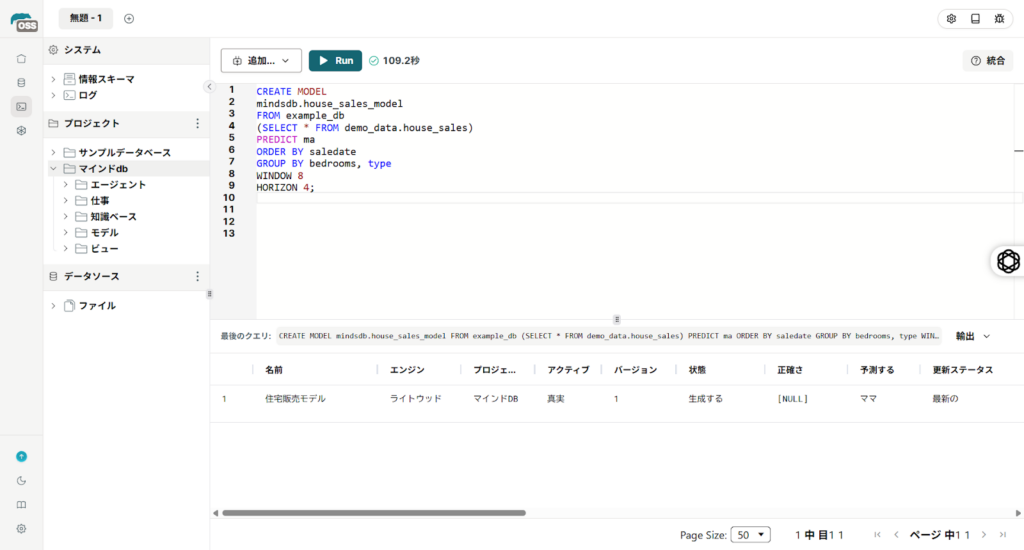Click the 統合 help button
The width and height of the screenshot is (1024, 550).
point(988,61)
